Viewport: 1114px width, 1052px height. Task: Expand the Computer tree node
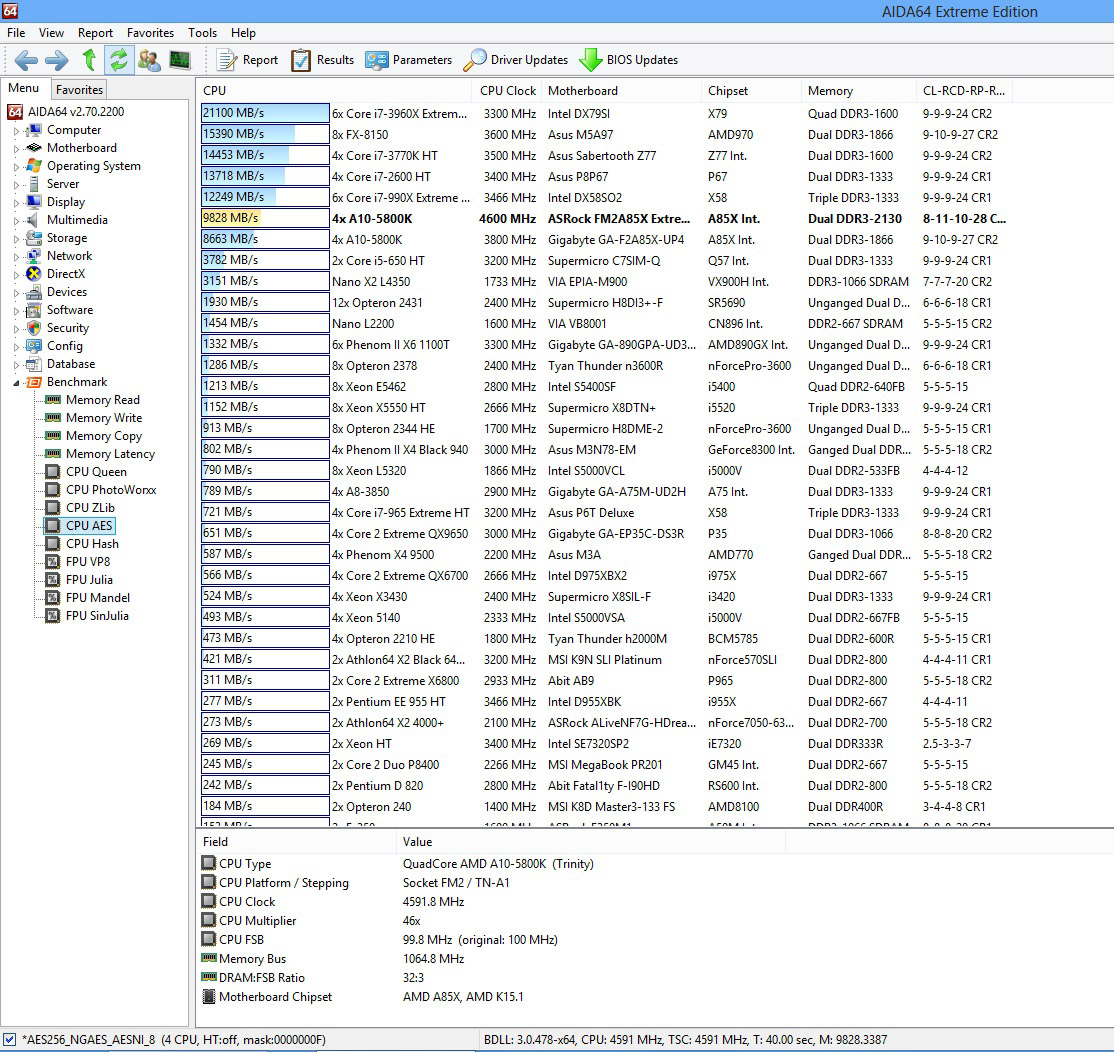(x=16, y=131)
